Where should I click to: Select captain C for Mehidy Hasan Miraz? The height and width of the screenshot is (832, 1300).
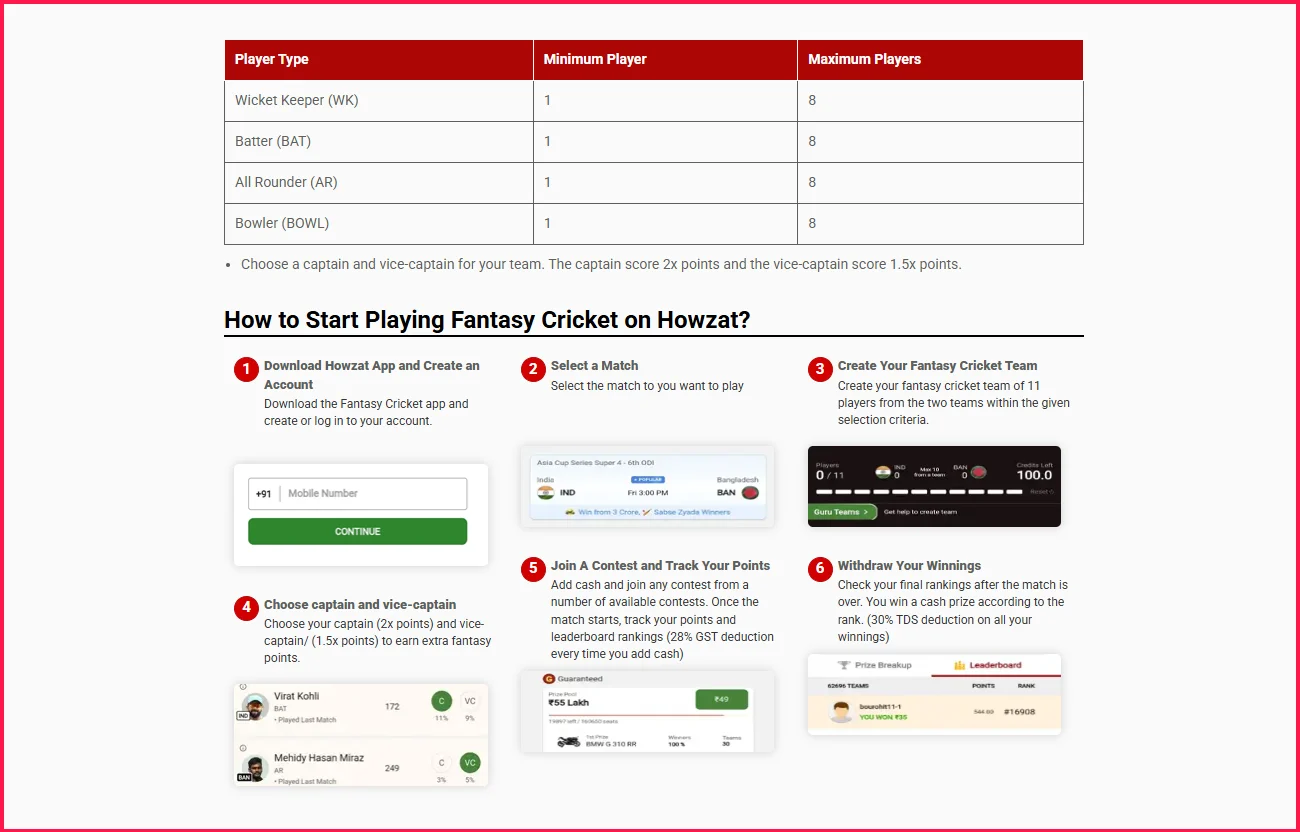click(x=441, y=763)
